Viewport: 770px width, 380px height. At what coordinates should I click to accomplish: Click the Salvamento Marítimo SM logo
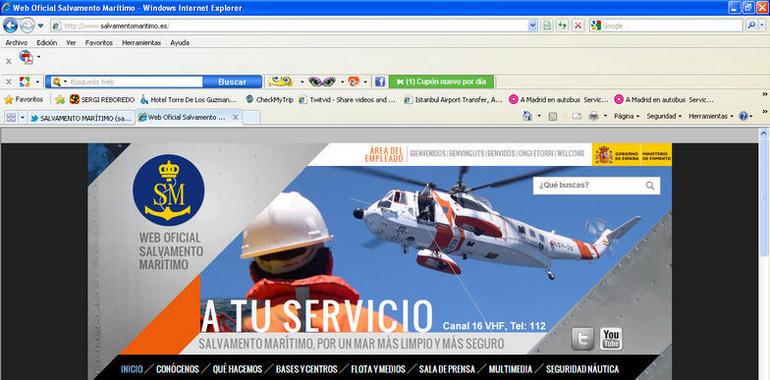tap(168, 190)
